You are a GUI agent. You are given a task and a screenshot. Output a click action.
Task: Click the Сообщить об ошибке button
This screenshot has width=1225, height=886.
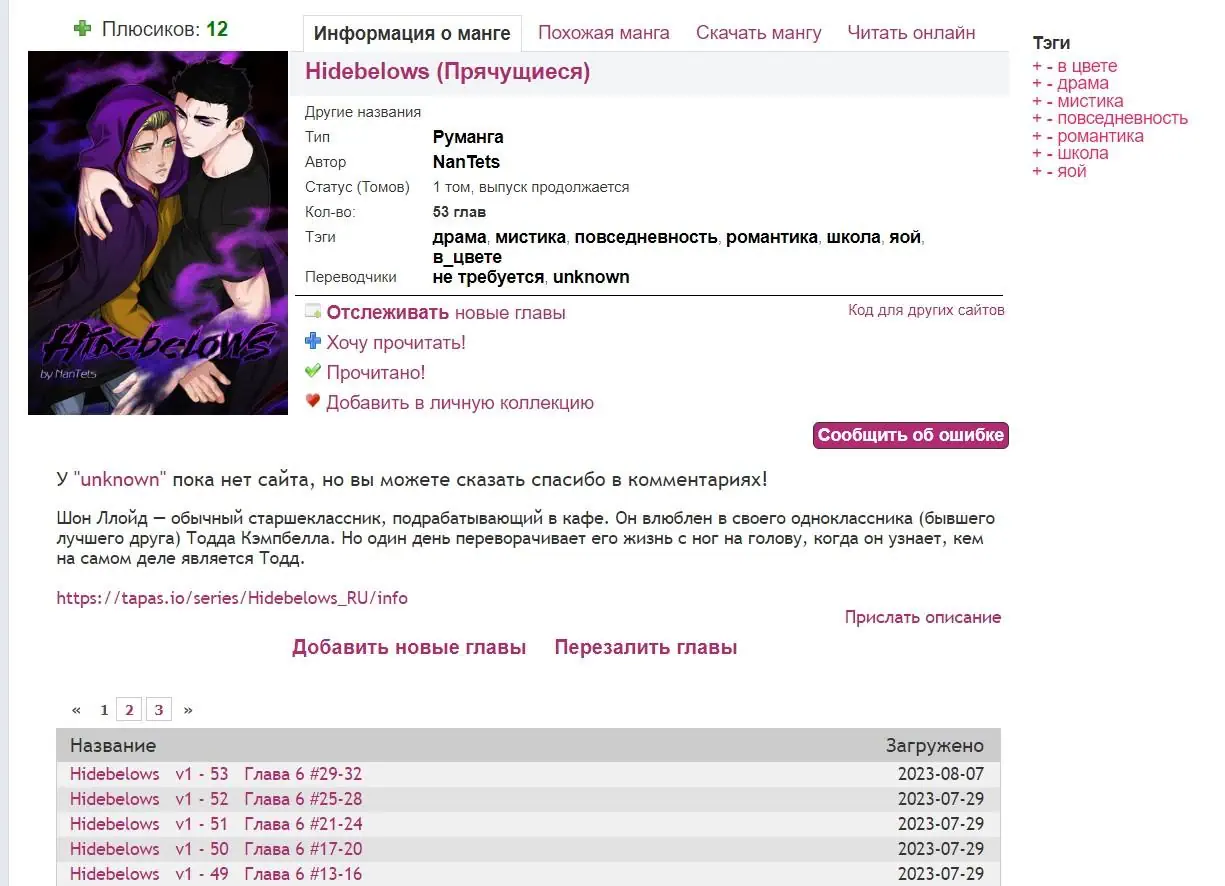tap(911, 435)
